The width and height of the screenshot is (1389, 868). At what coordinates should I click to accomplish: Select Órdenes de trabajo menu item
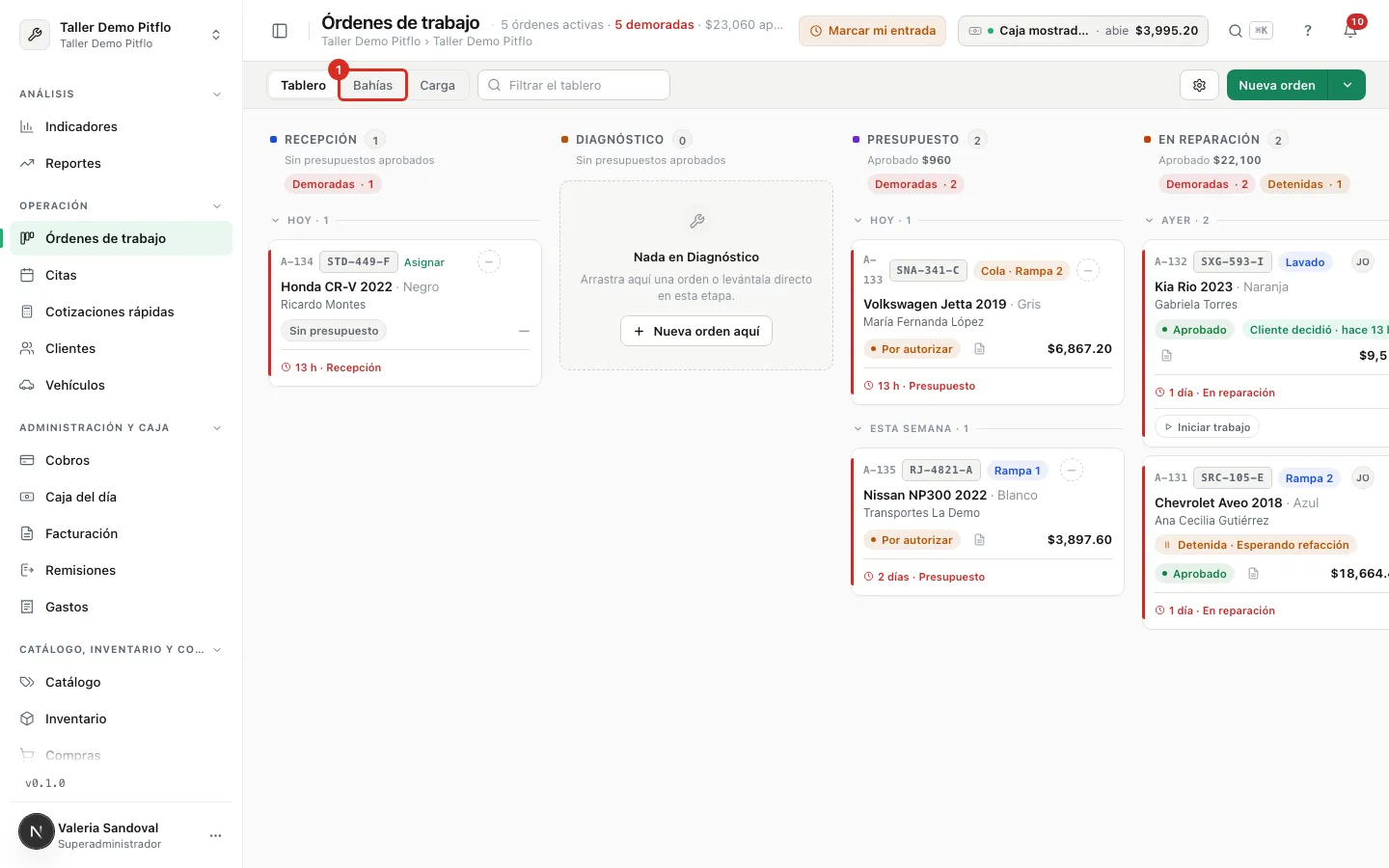point(121,238)
